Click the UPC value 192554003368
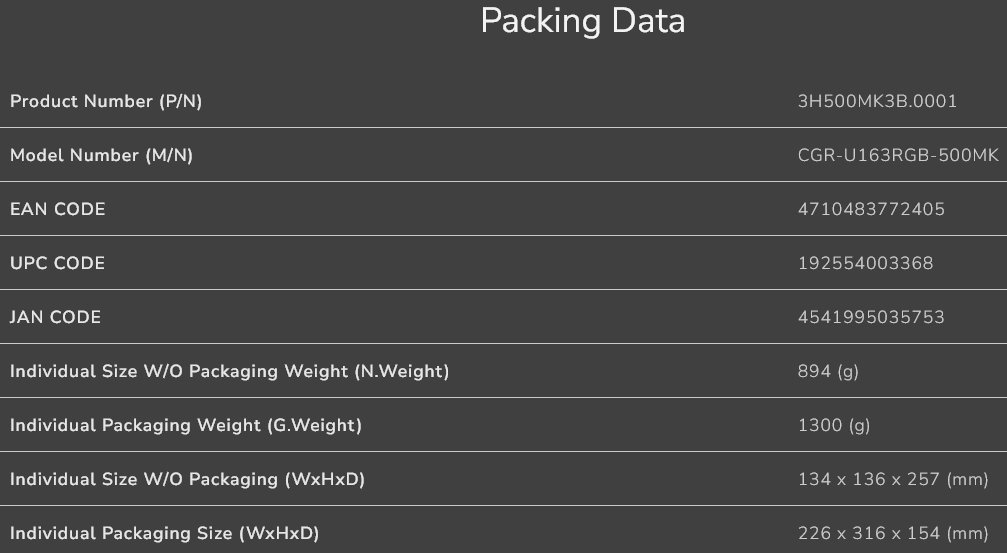Image resolution: width=1007 pixels, height=553 pixels. coord(865,263)
